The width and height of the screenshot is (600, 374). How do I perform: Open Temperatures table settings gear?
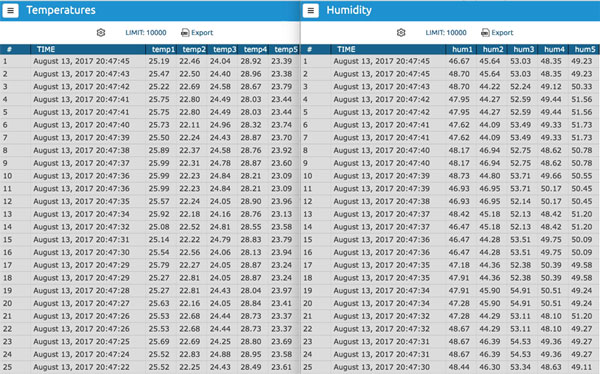click(101, 33)
